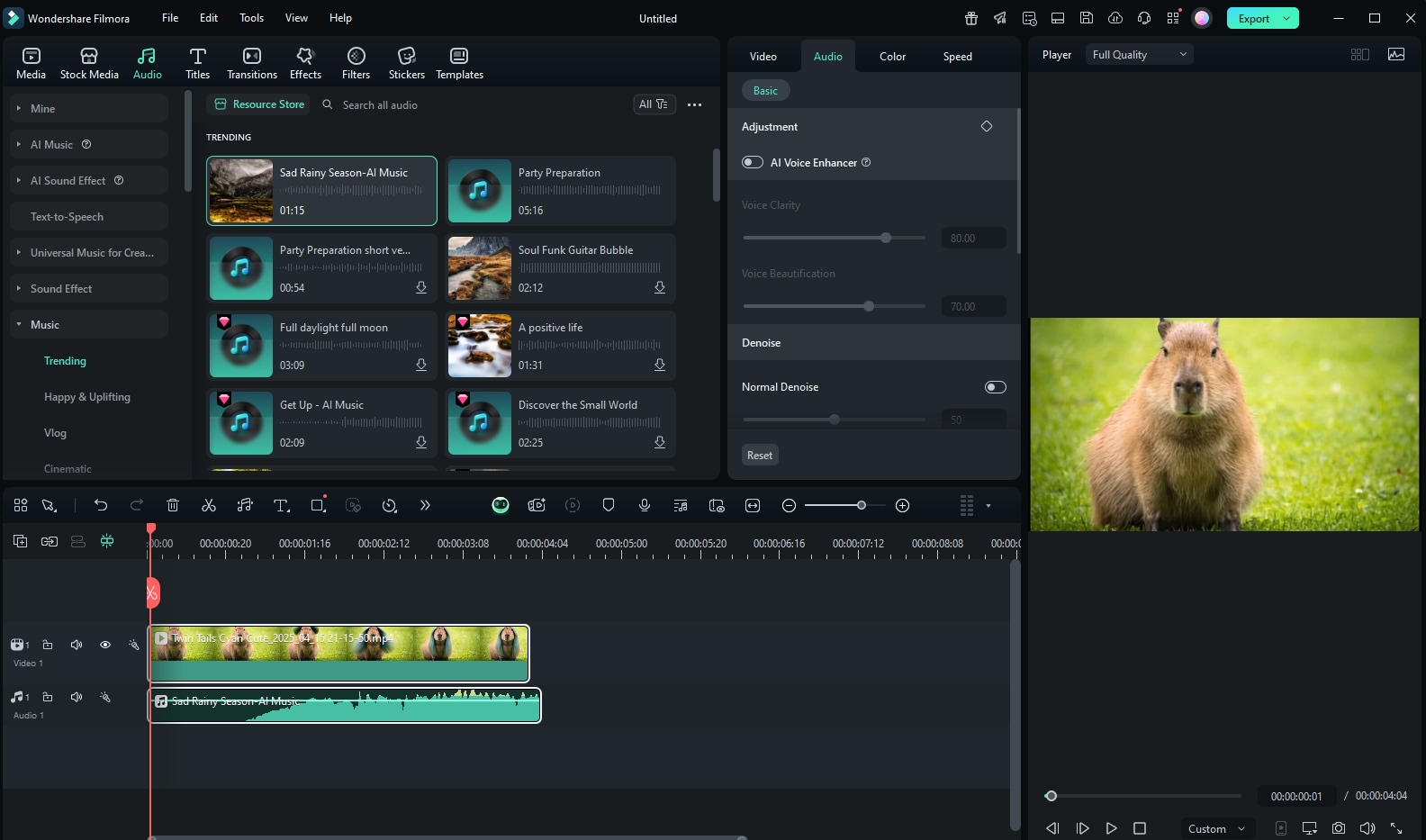
Task: Select the Vlog music category
Action: click(55, 433)
